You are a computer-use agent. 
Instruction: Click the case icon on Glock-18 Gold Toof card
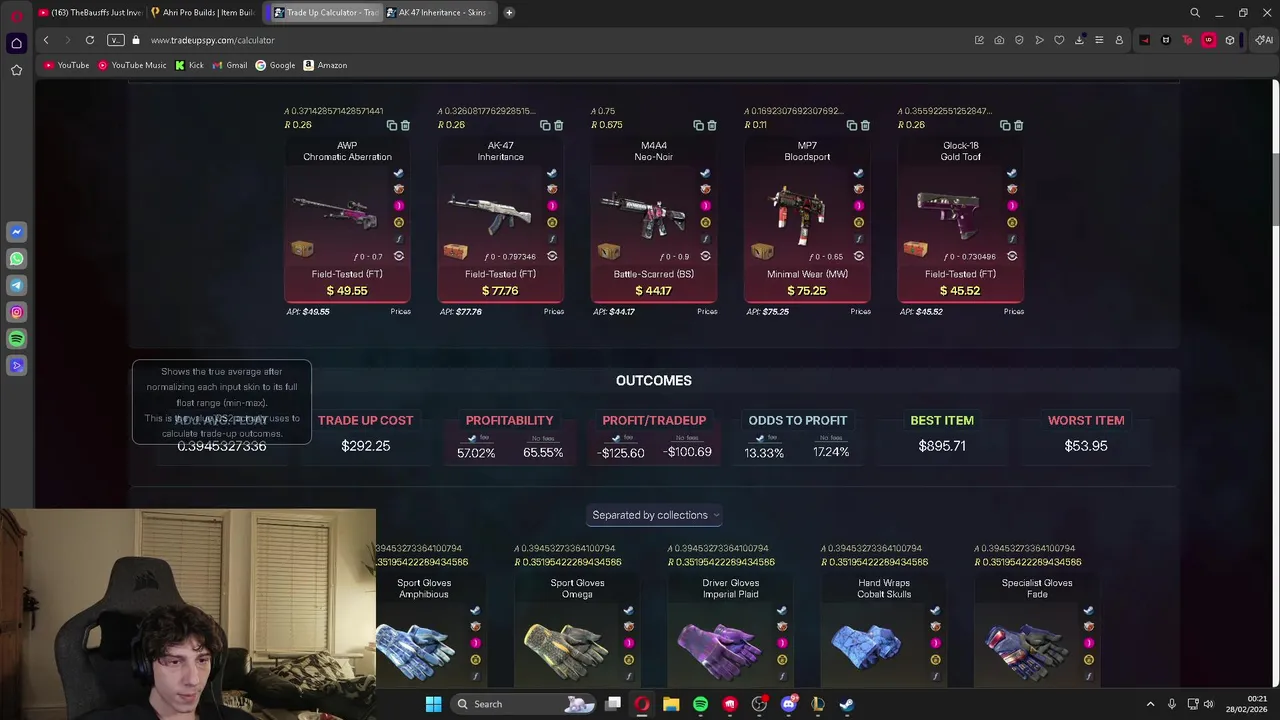point(915,251)
